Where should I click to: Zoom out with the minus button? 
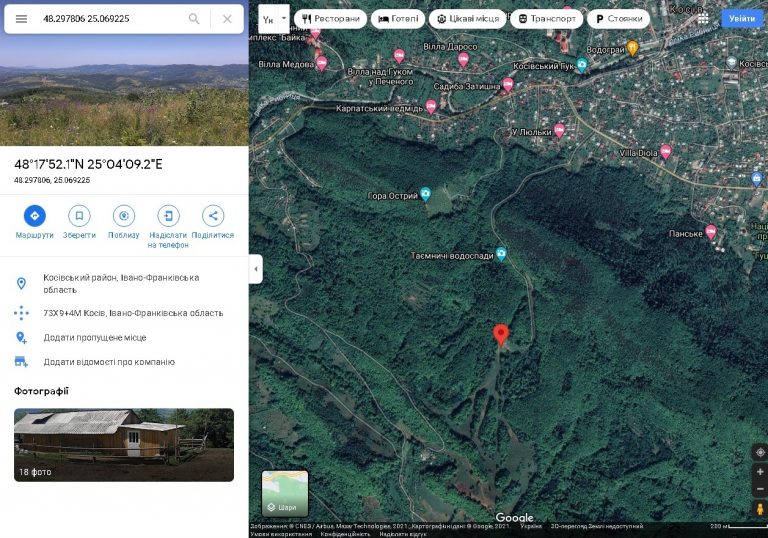(x=760, y=489)
